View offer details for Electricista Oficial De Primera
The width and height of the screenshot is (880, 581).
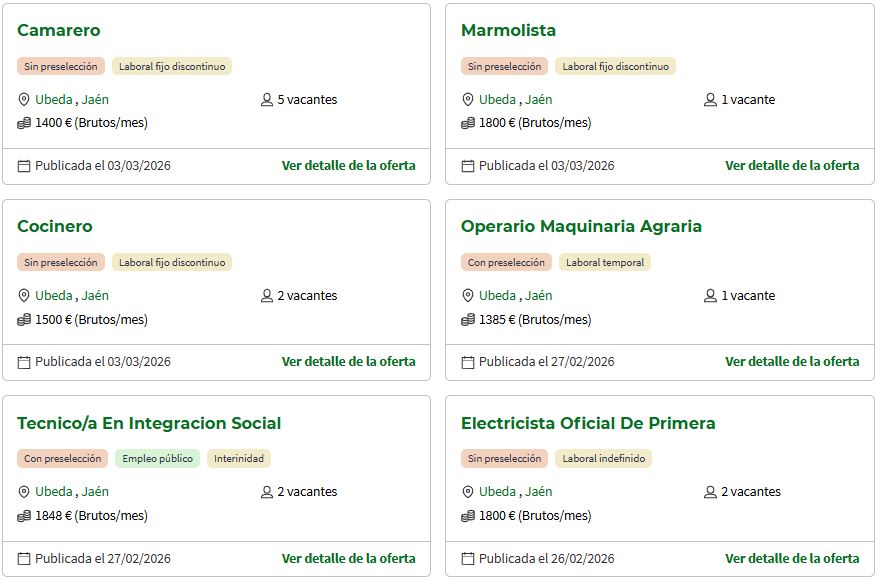point(792,558)
